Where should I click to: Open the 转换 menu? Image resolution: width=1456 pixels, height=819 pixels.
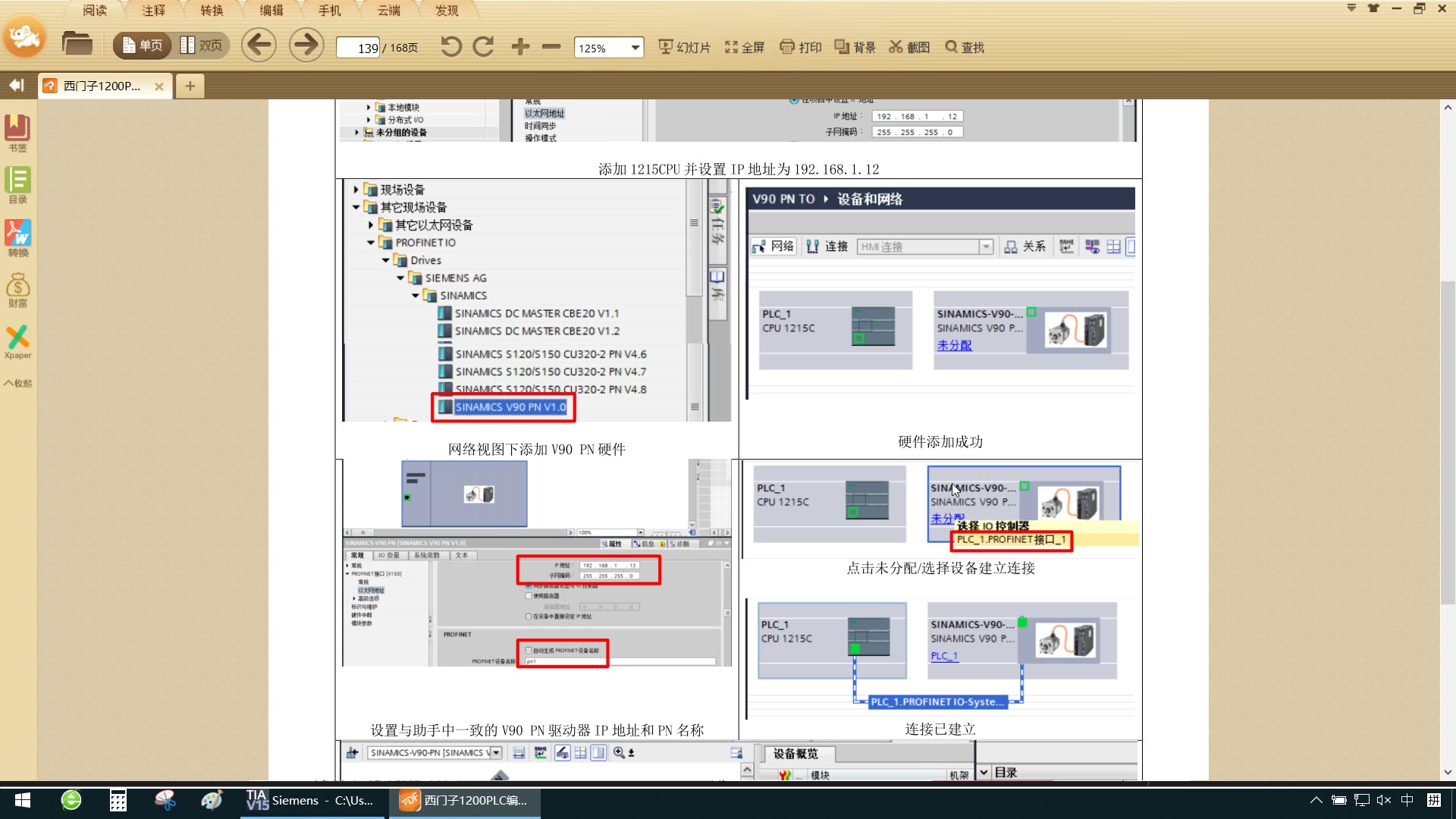(x=212, y=11)
